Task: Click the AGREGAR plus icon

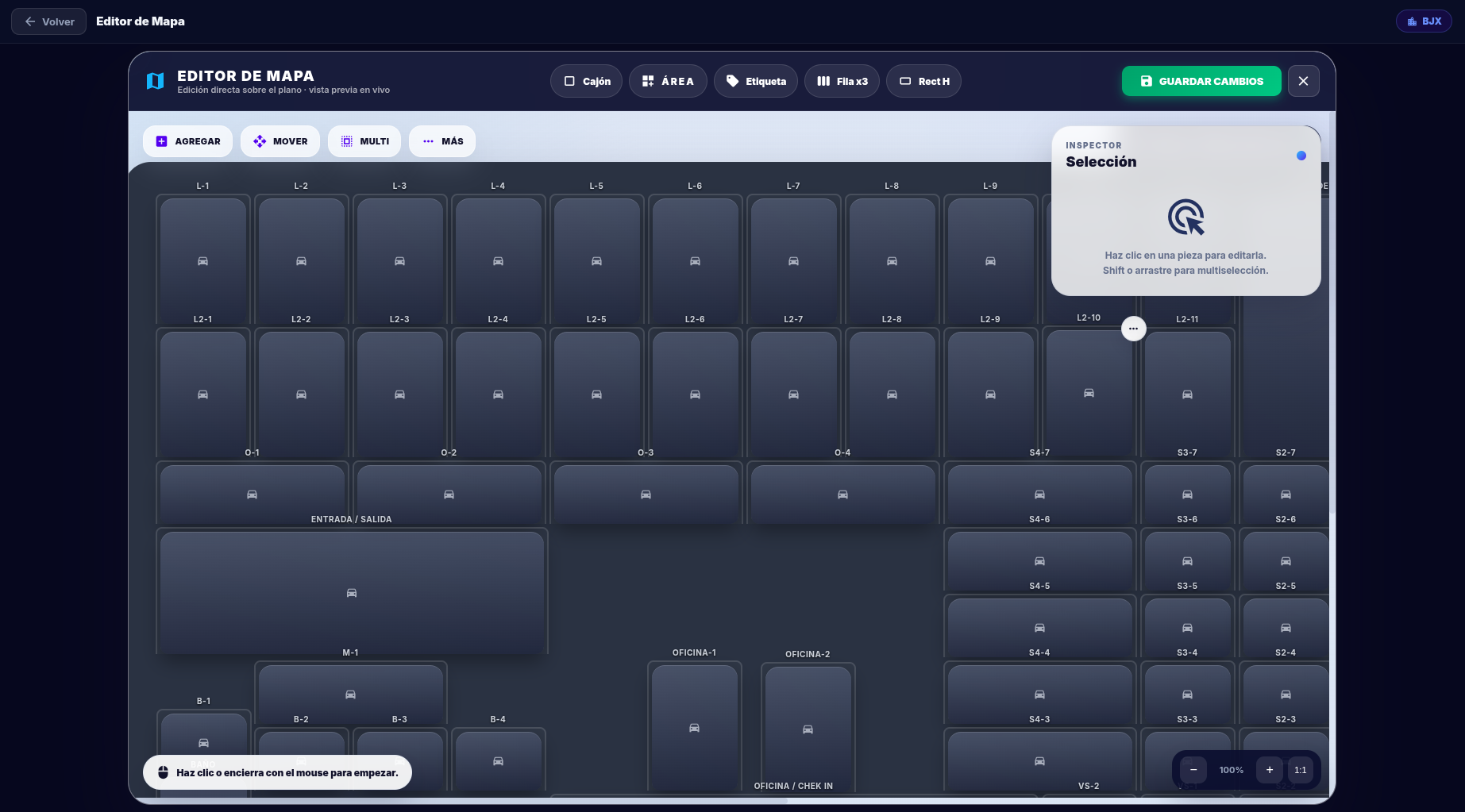Action: pos(161,141)
